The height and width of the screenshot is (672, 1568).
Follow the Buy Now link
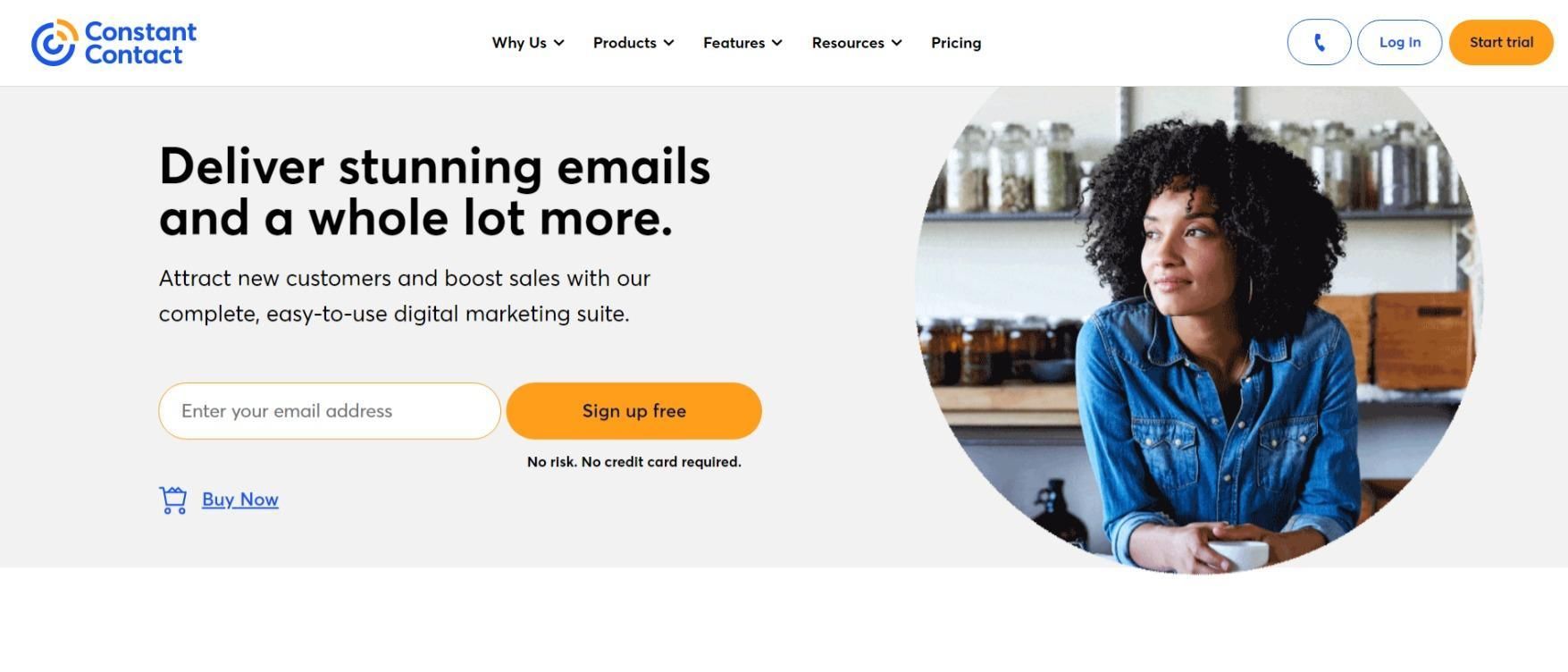coord(240,500)
